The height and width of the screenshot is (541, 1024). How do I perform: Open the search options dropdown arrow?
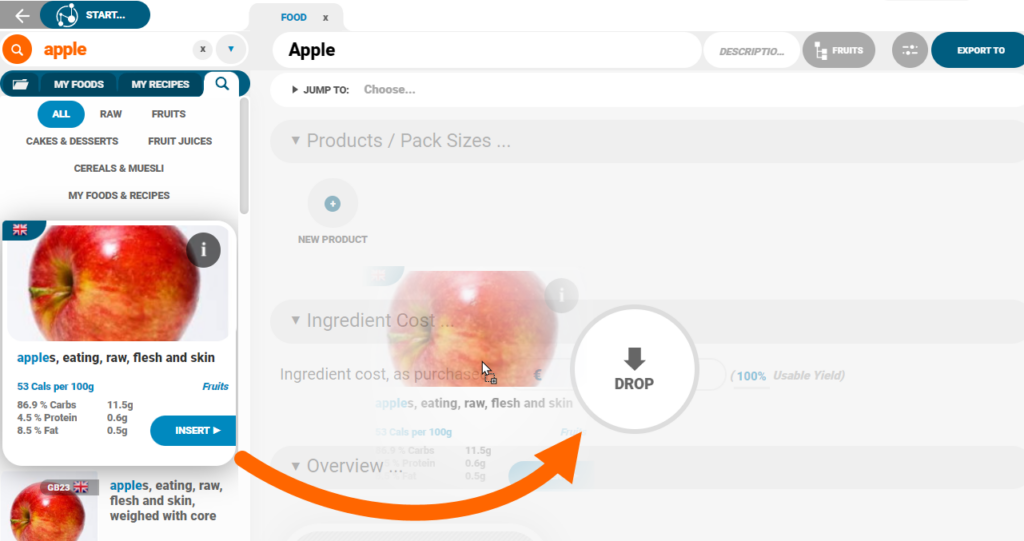(x=231, y=49)
